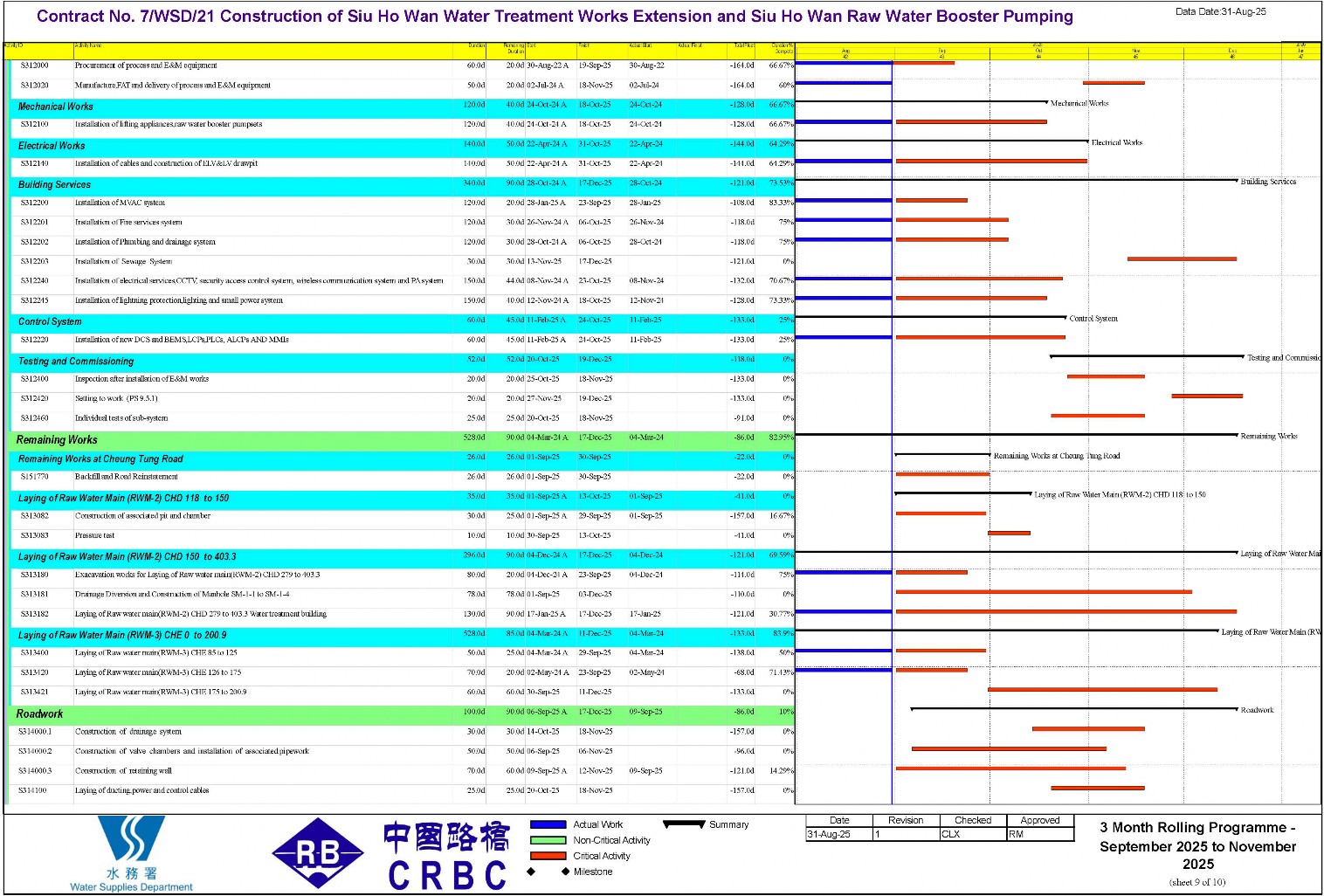Select Laying of Raw Water Main CHE 0 to 200.9 header row

click(402, 635)
